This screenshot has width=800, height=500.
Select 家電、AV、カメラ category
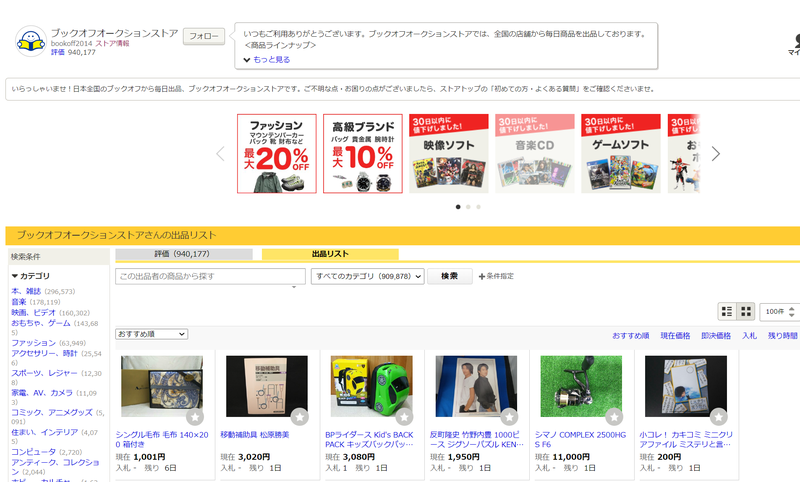(x=42, y=393)
